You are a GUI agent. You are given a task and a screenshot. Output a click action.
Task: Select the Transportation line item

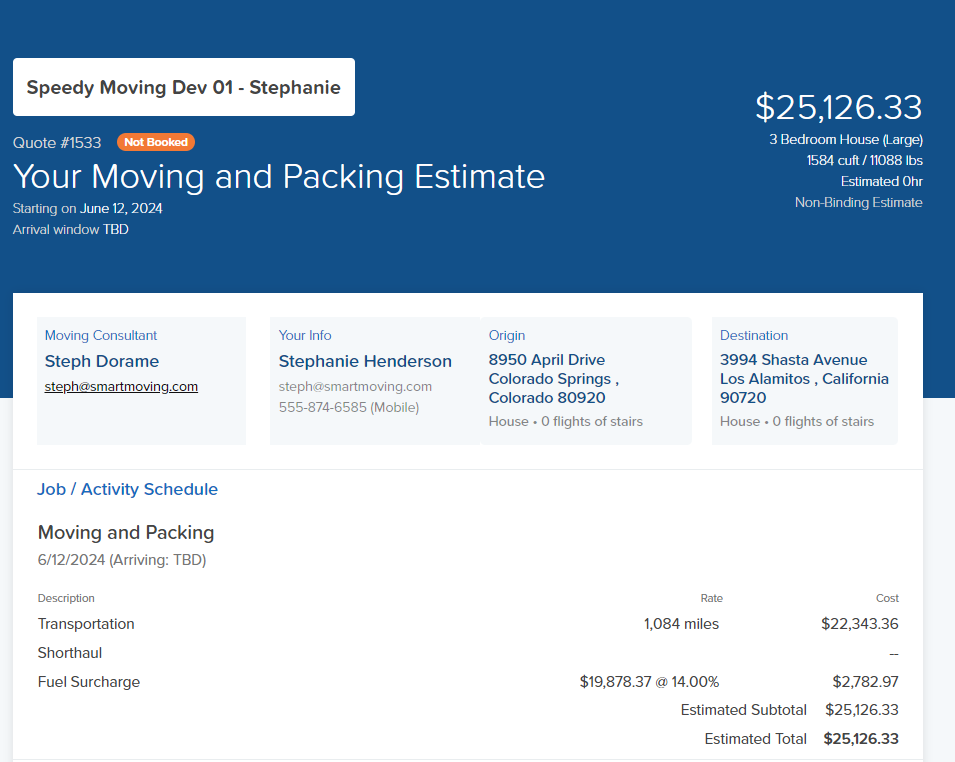coord(86,623)
